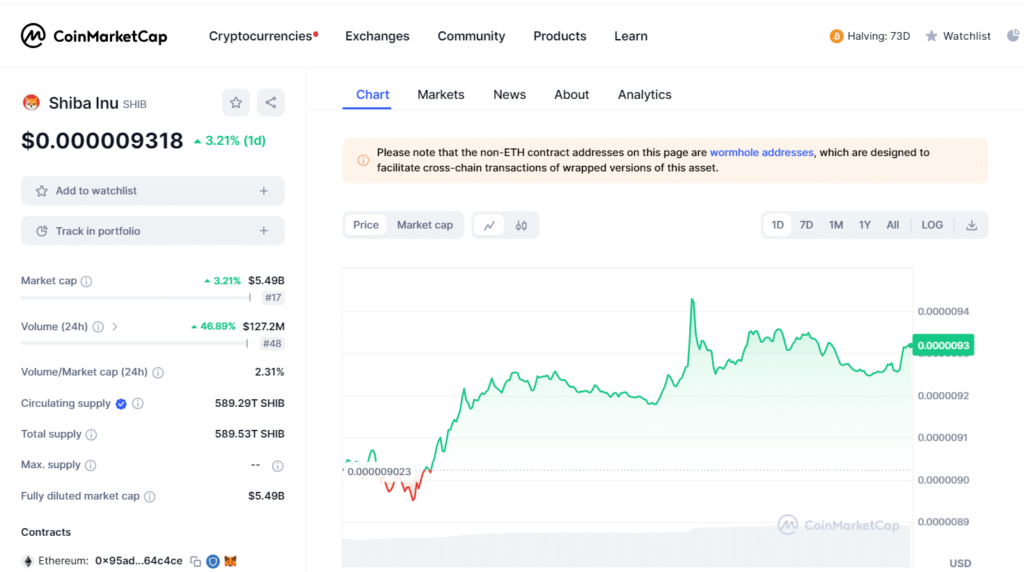Click the Market cap info icon
1024x572 pixels.
(86, 282)
